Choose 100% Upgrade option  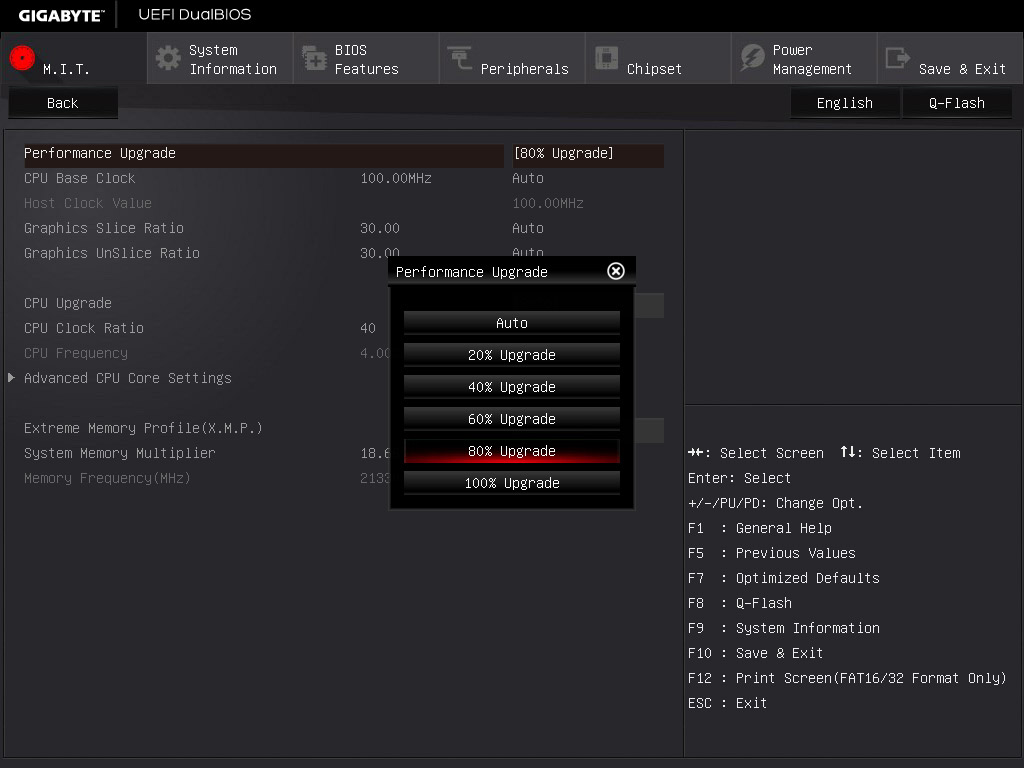tap(512, 483)
